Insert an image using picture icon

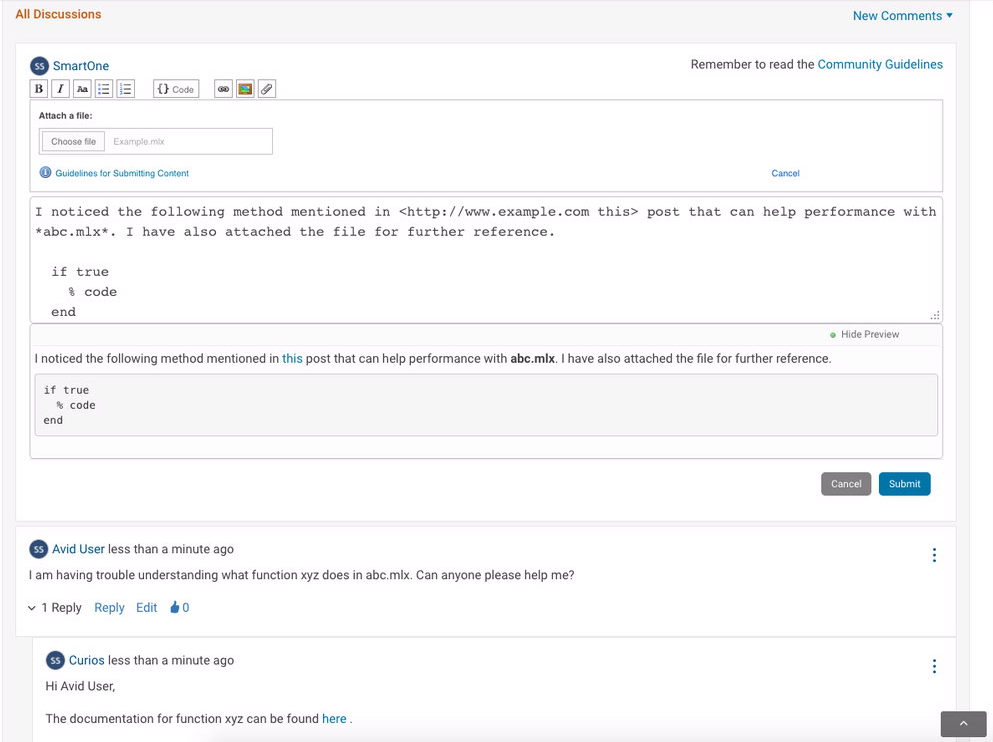245,89
